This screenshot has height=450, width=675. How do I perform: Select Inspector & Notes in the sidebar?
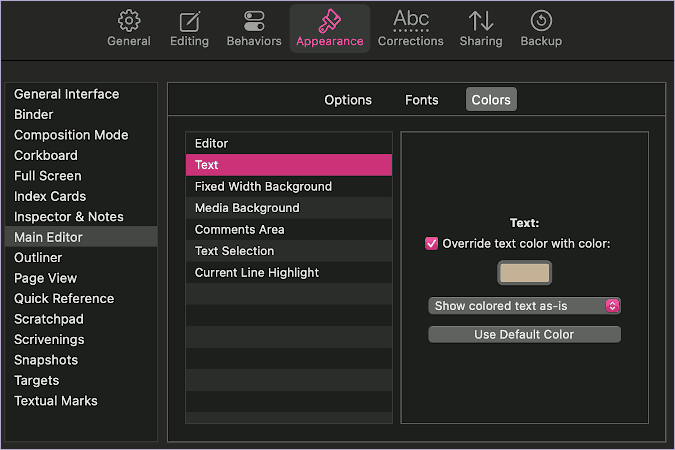point(81,217)
